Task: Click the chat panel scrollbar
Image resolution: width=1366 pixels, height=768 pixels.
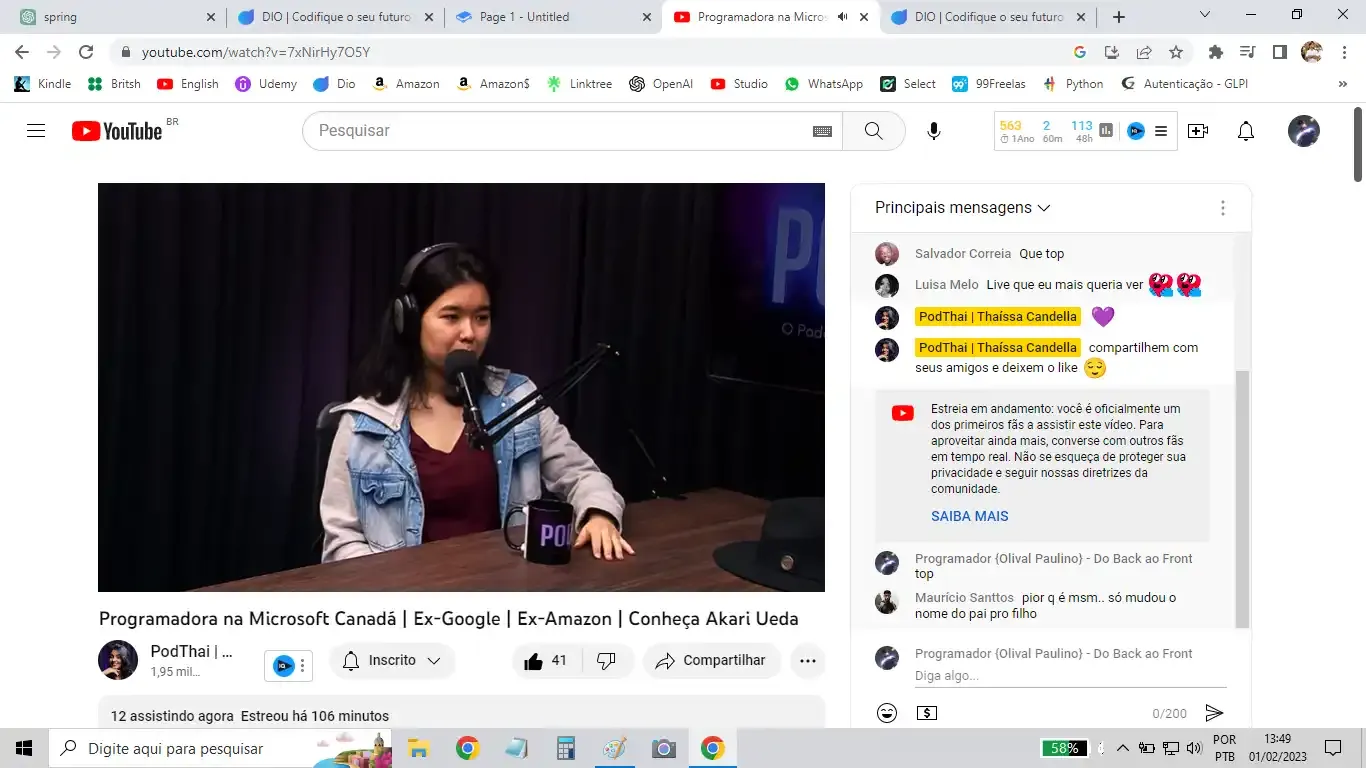Action: 1242,500
